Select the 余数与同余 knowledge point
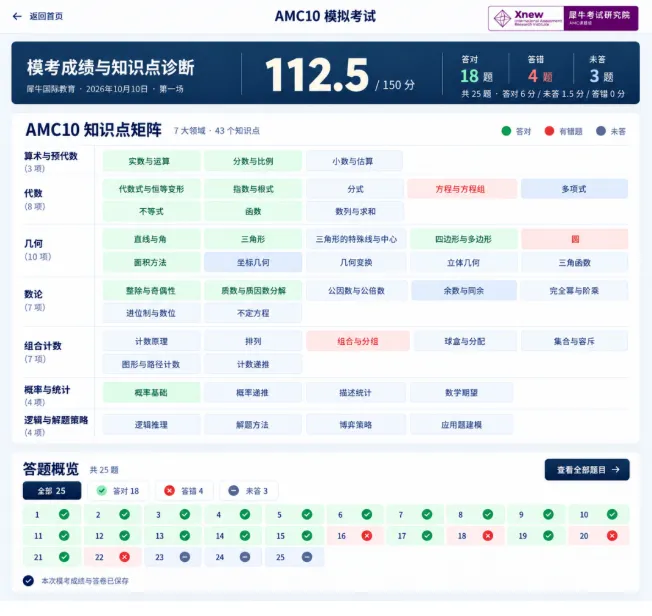 (464, 290)
